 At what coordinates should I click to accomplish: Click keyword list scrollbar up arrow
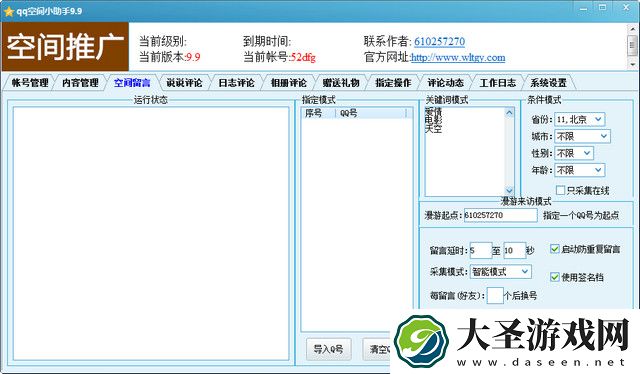(509, 112)
